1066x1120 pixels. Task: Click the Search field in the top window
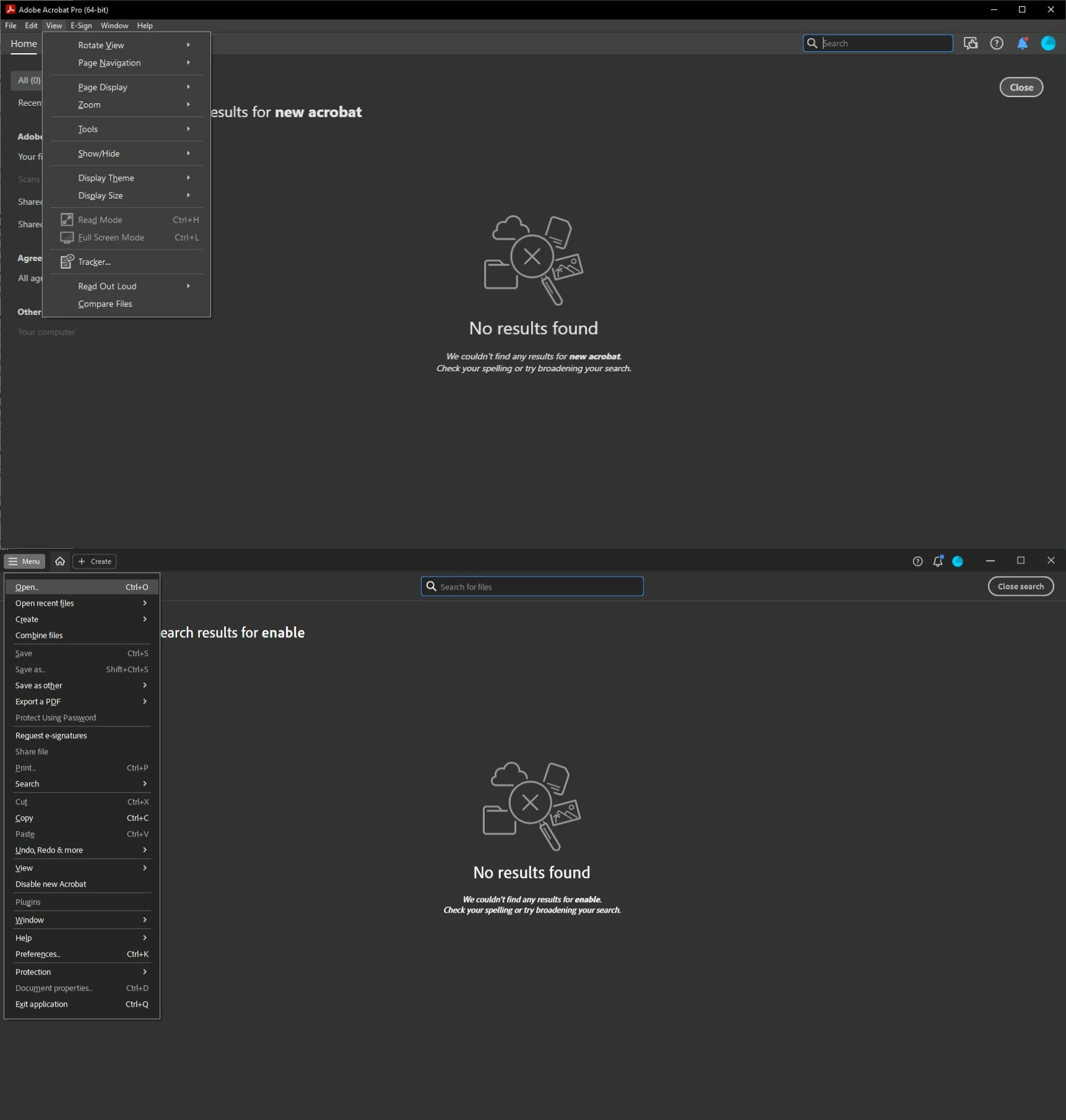coord(877,43)
